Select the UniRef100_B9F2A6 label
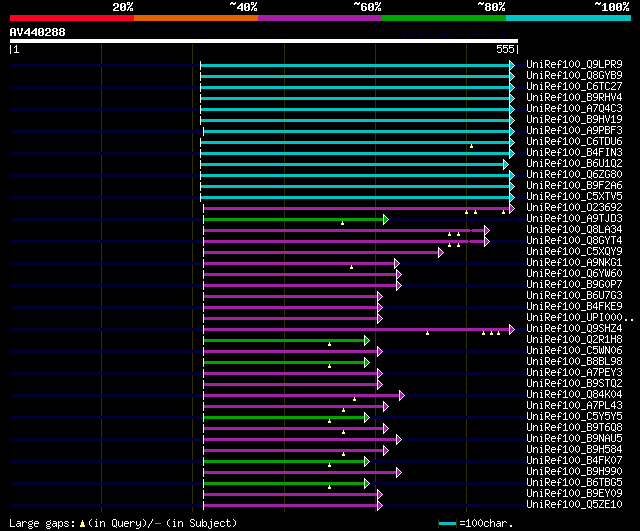 574,186
